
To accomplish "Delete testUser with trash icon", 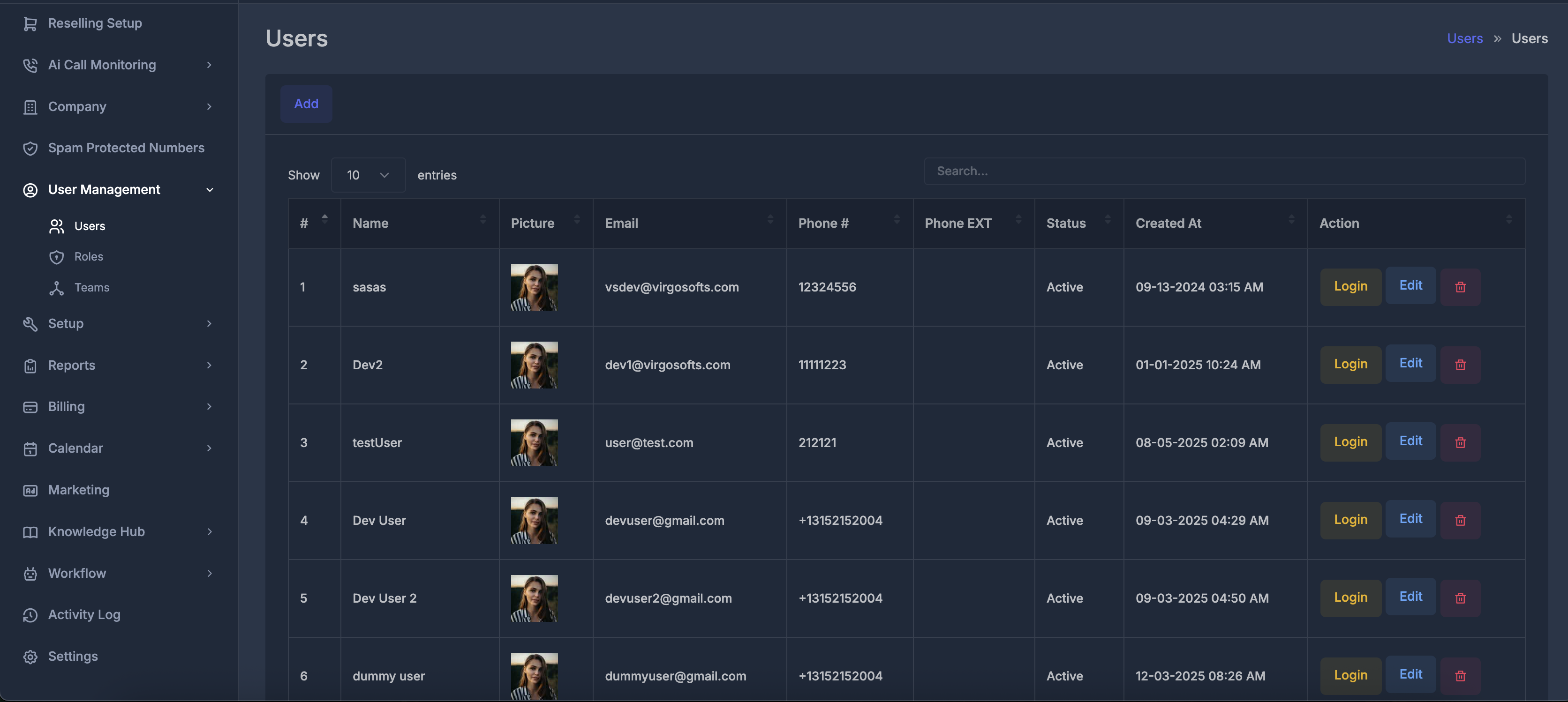I will coord(1460,443).
